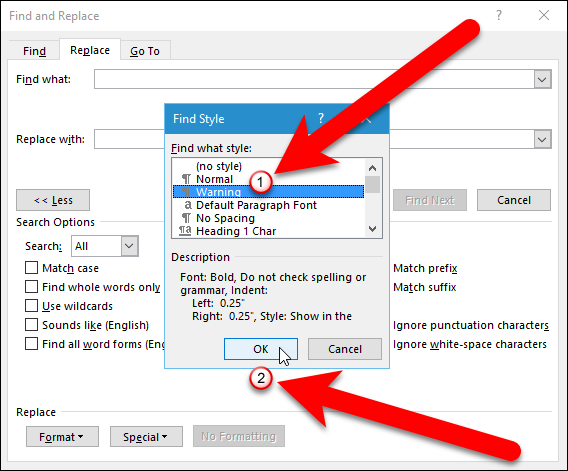568x471 pixels.
Task: Open the Replace with dropdown arrow
Action: (542, 139)
